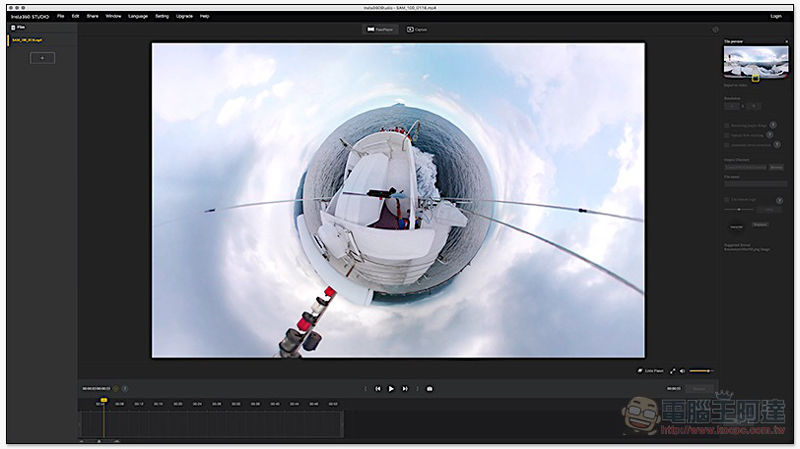Viewport: 800px width, 449px height.
Task: Mute audio with the speaker icon
Action: pos(683,370)
